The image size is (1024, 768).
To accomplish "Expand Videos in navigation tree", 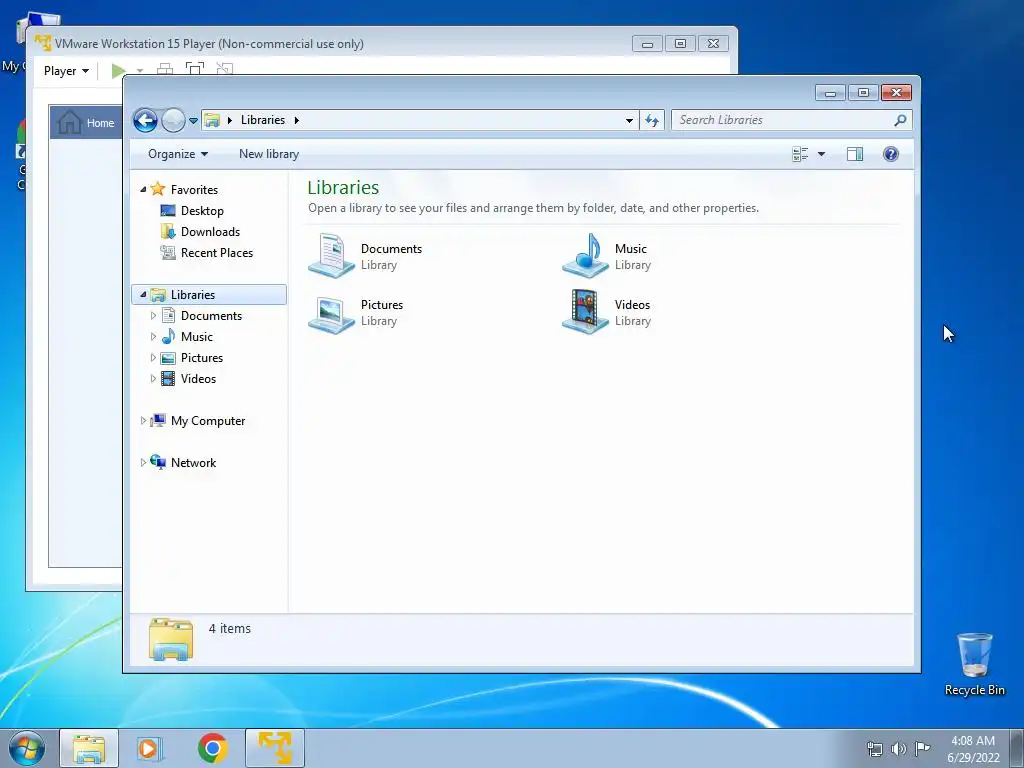I will coord(153,379).
